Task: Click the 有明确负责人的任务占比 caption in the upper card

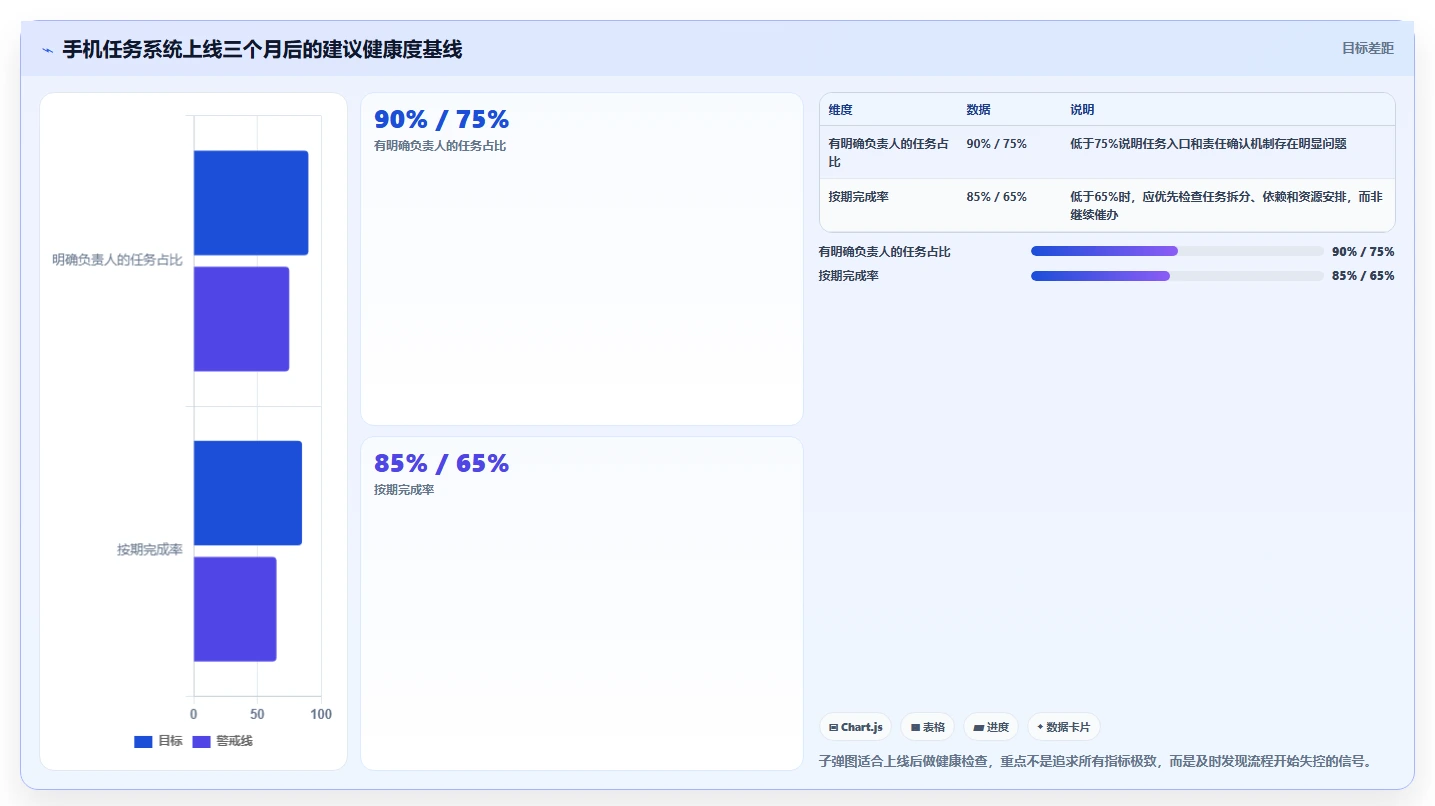Action: [440, 146]
